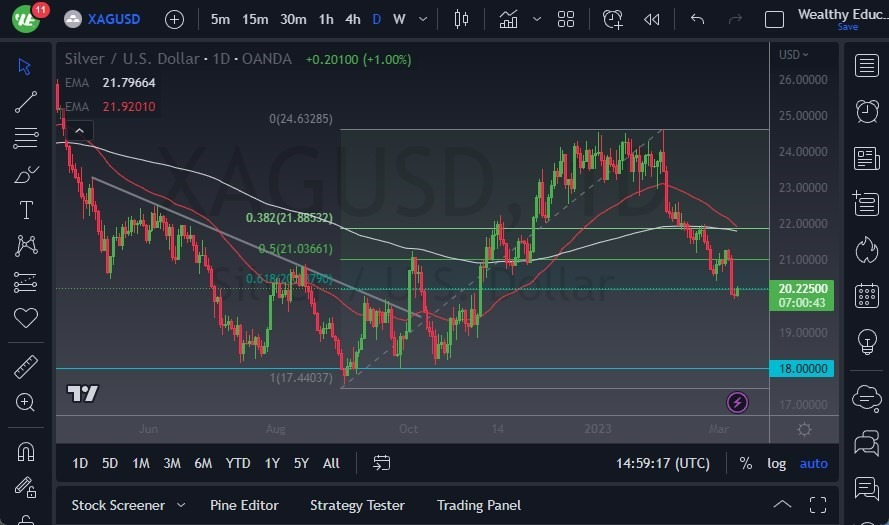Open the ruler measure tool
The width and height of the screenshot is (889, 525).
click(x=26, y=366)
